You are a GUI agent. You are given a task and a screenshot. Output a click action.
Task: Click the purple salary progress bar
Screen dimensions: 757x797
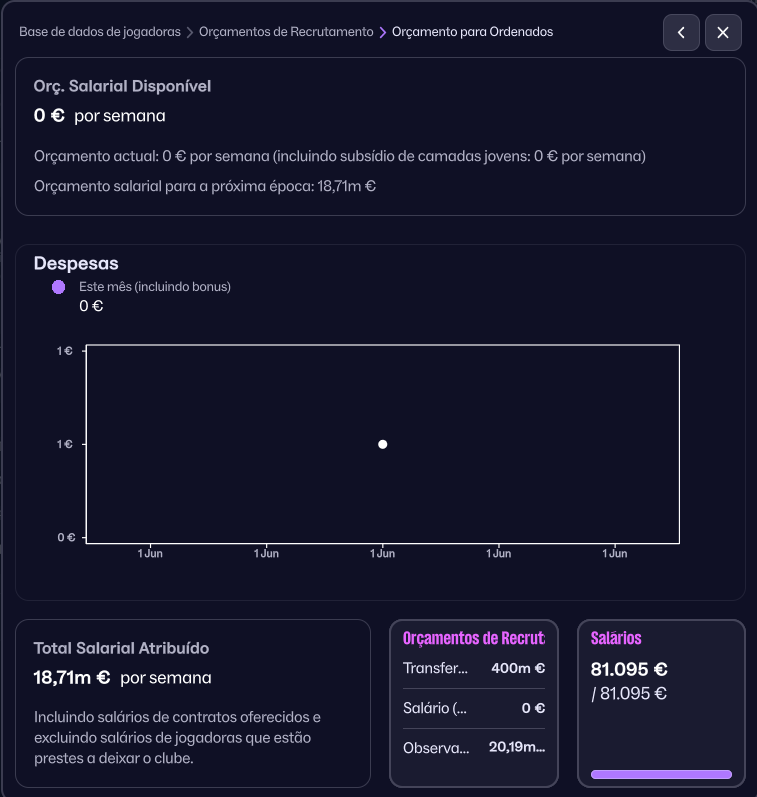pos(661,774)
